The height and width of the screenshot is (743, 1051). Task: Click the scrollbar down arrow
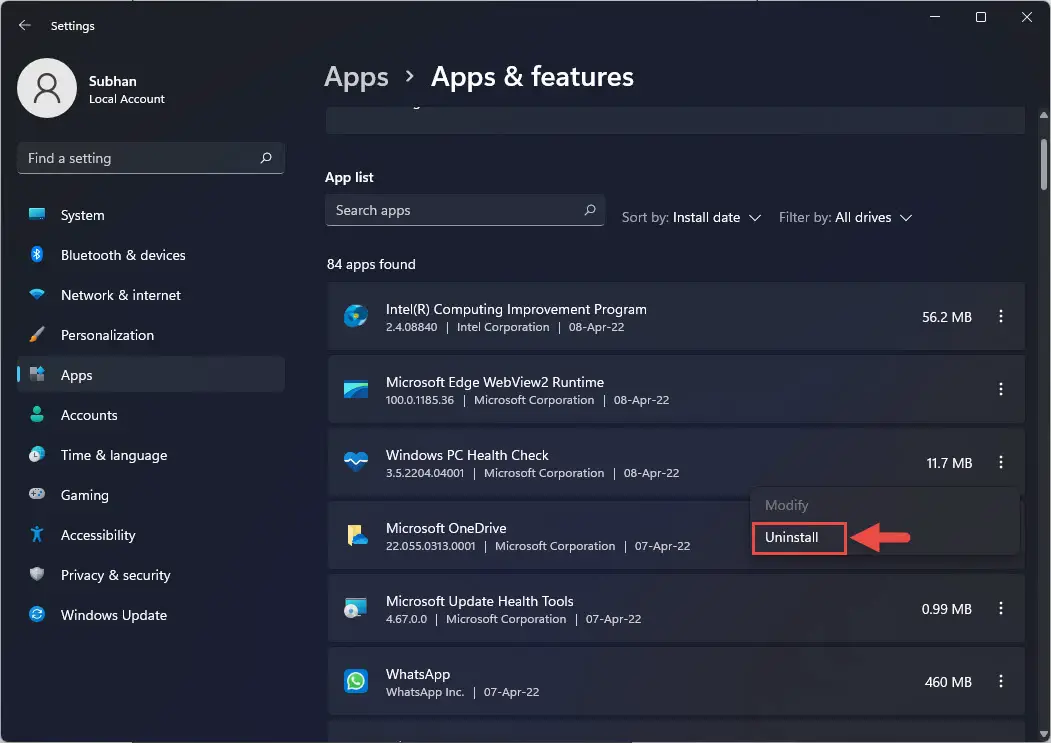click(1044, 734)
